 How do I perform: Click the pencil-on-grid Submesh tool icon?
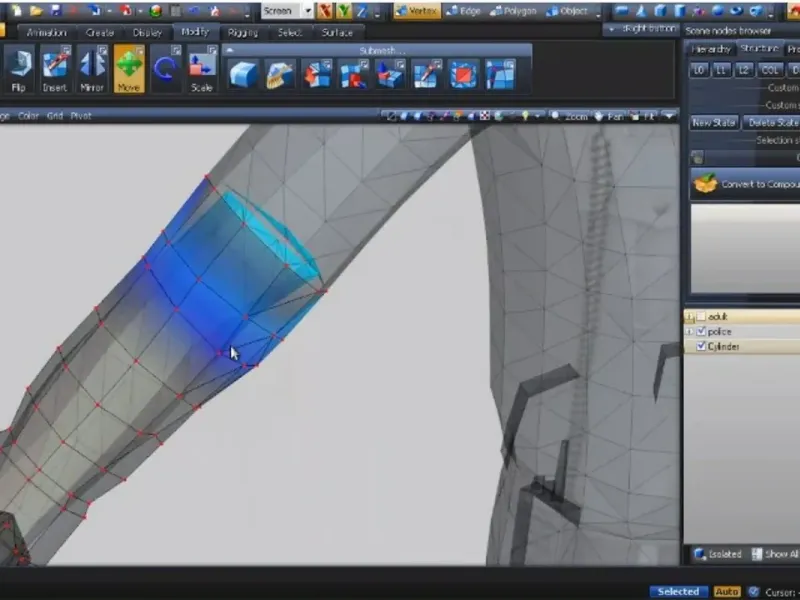click(x=426, y=74)
